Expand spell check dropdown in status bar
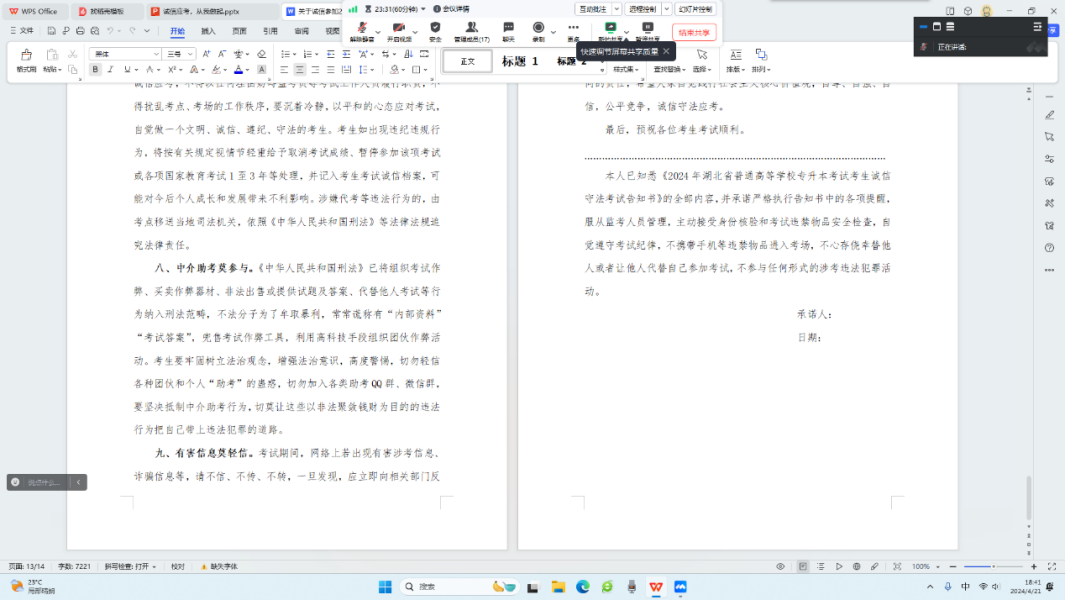Image resolution: width=1065 pixels, height=600 pixels. coord(154,566)
